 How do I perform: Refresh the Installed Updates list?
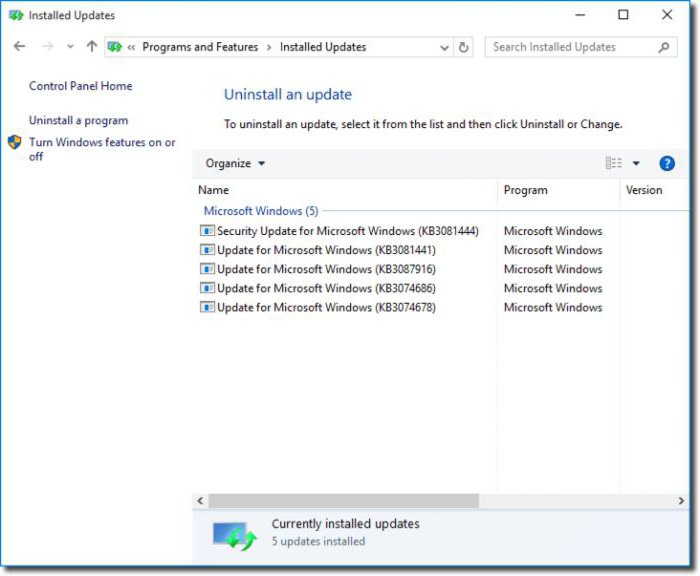[x=463, y=47]
